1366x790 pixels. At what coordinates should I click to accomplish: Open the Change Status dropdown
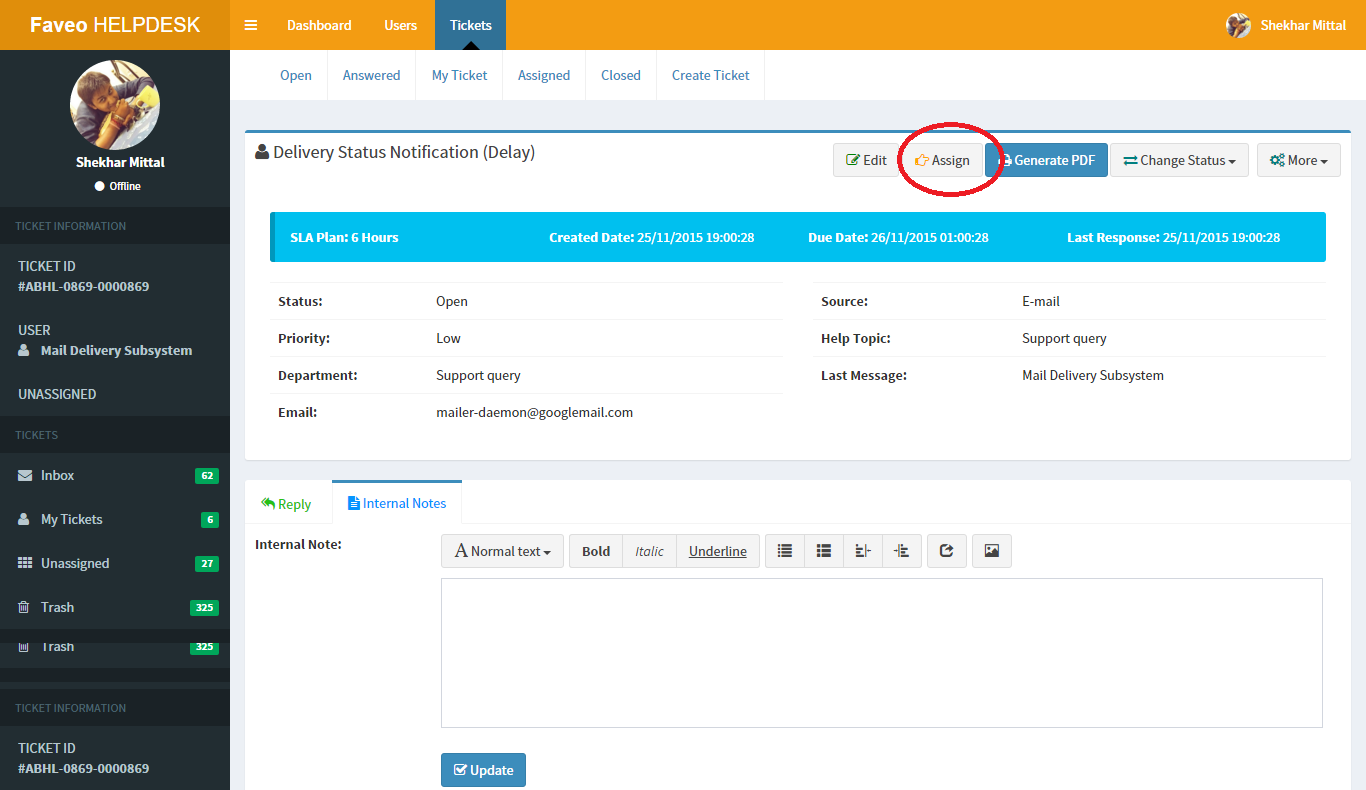click(x=1179, y=160)
